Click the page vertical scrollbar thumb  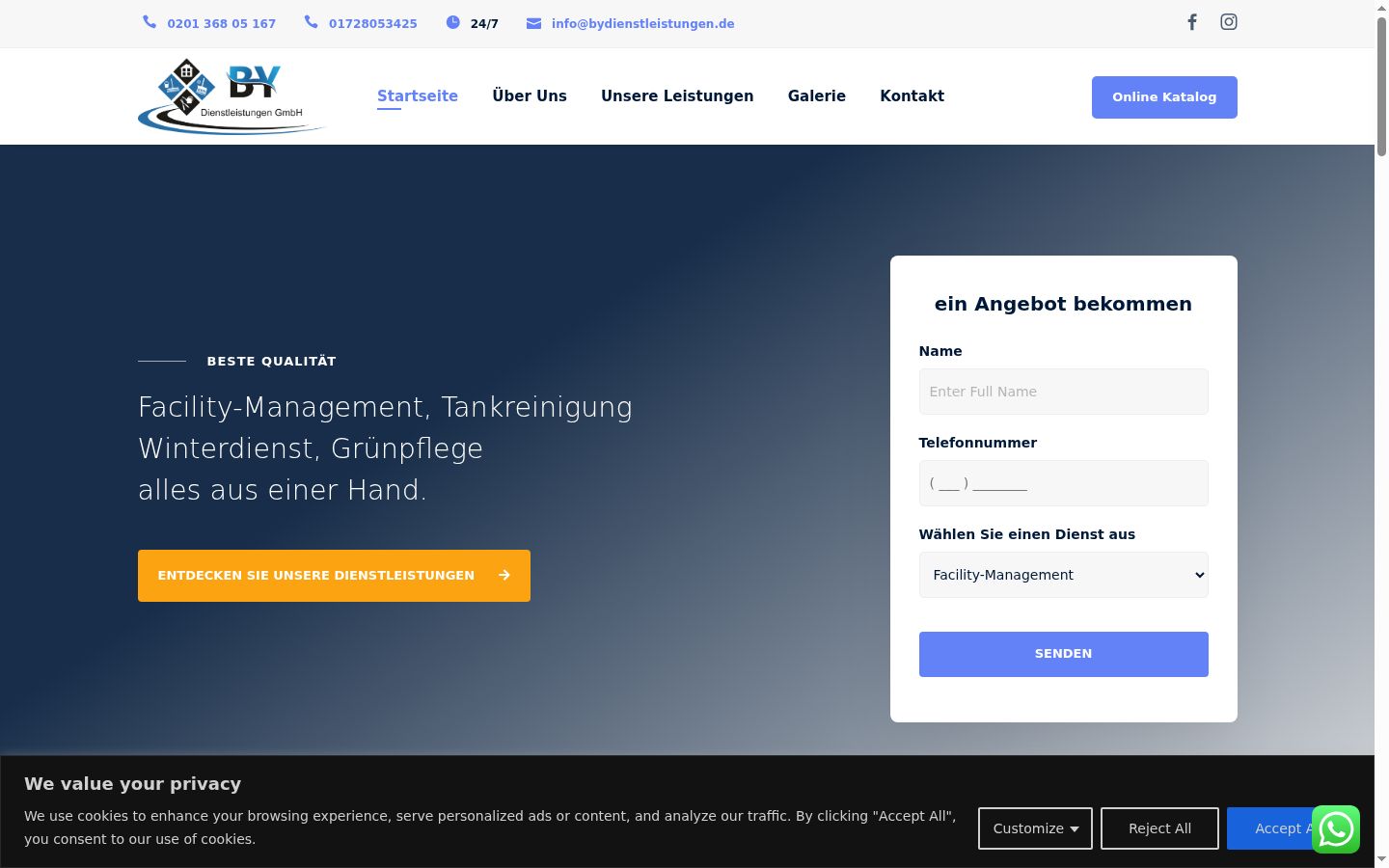pos(1381,85)
